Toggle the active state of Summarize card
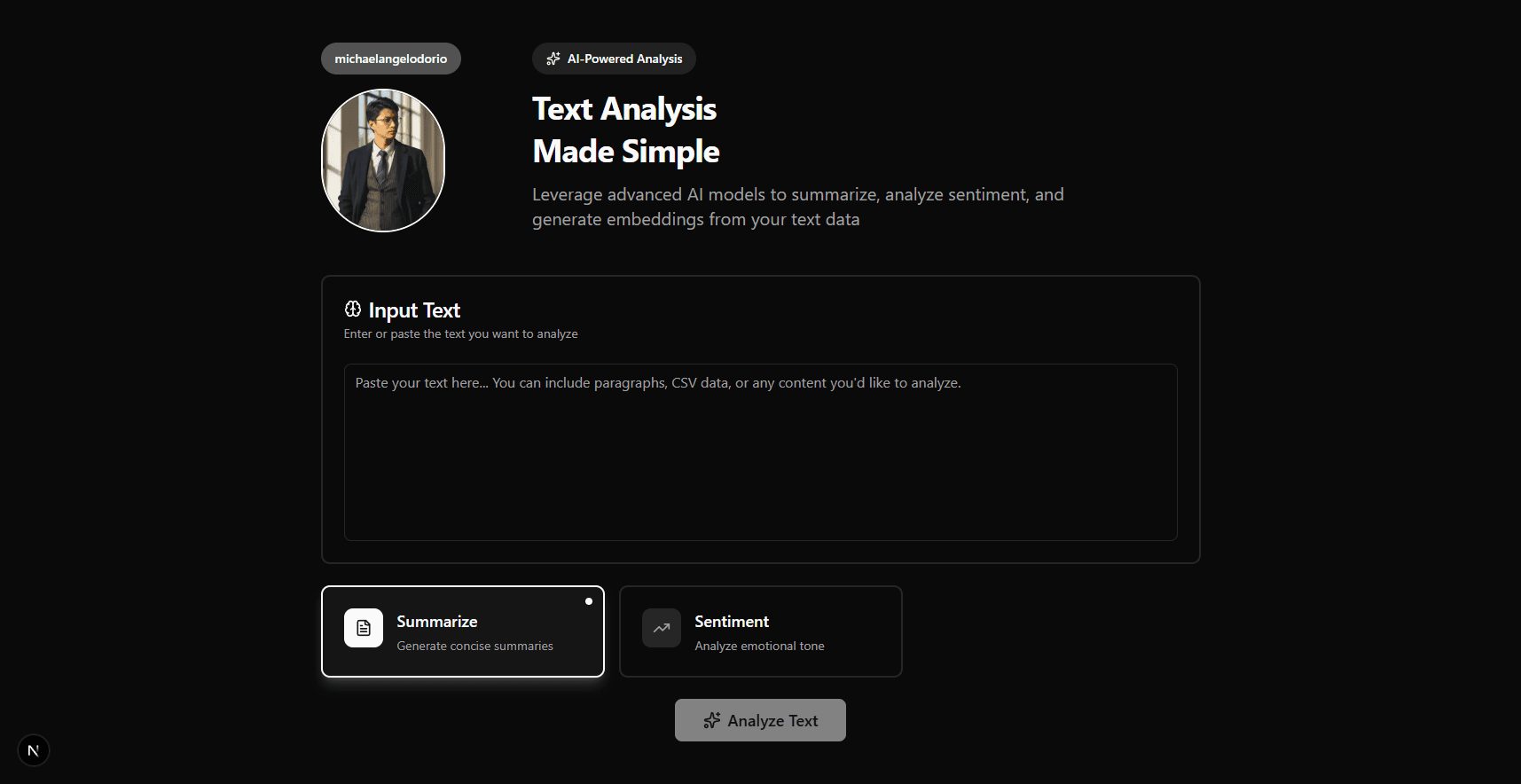This screenshot has height=784, width=1521. pos(462,631)
